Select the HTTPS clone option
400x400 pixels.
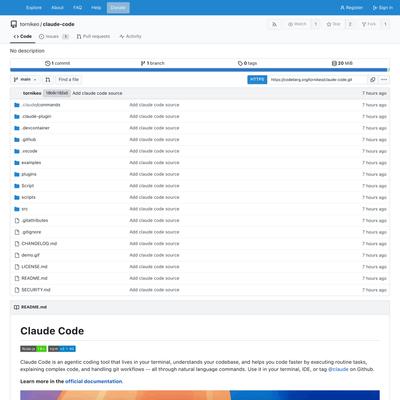[257, 80]
